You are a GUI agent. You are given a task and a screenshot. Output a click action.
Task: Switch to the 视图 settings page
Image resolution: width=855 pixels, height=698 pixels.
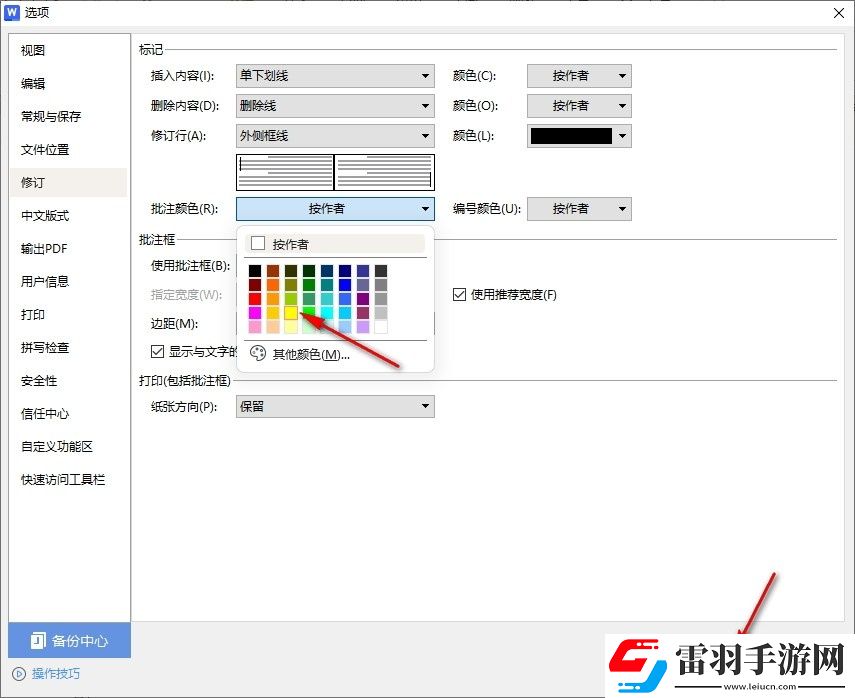tap(31, 49)
